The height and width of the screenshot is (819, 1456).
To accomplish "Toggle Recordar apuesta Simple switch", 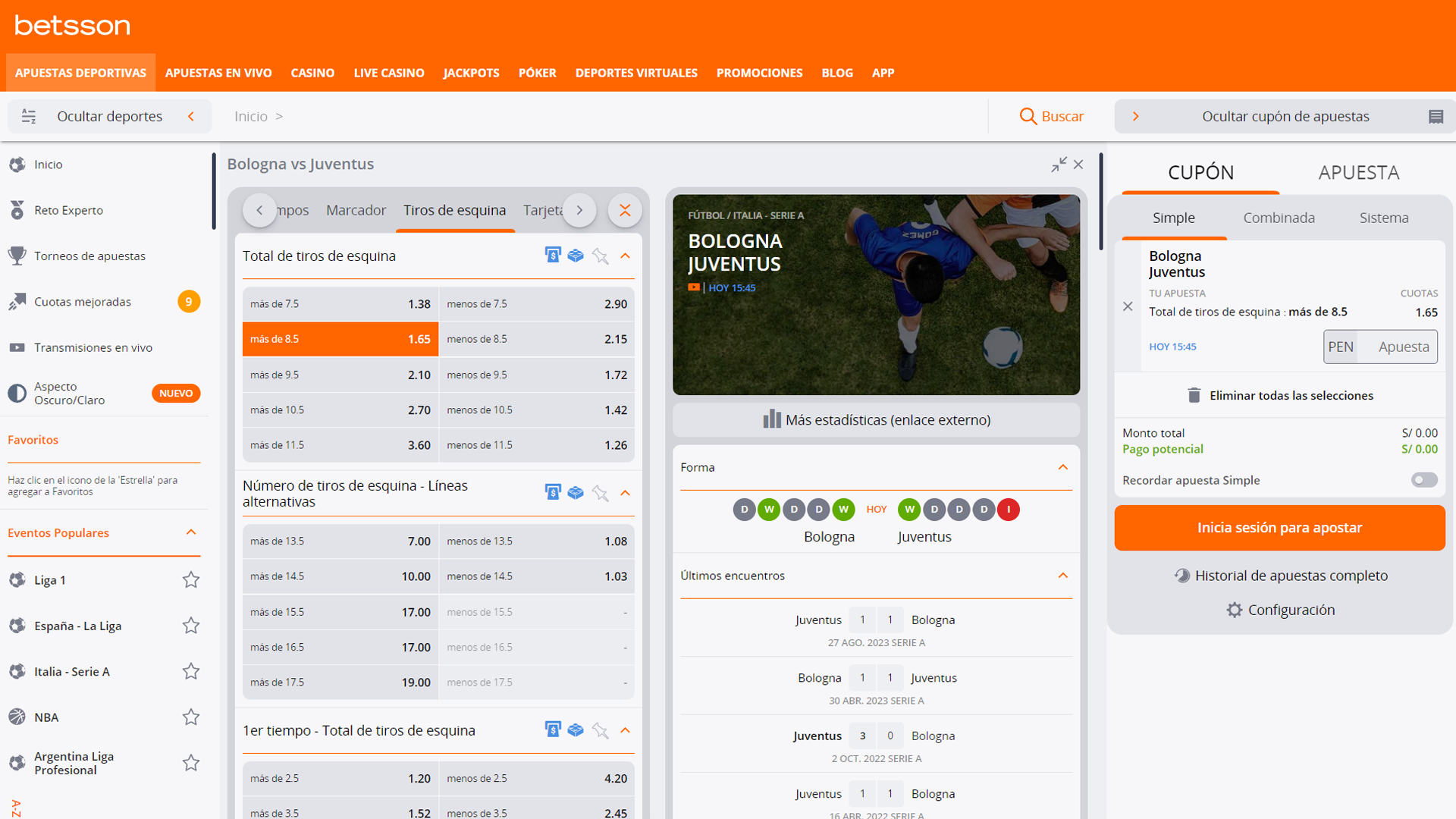I will [x=1424, y=480].
